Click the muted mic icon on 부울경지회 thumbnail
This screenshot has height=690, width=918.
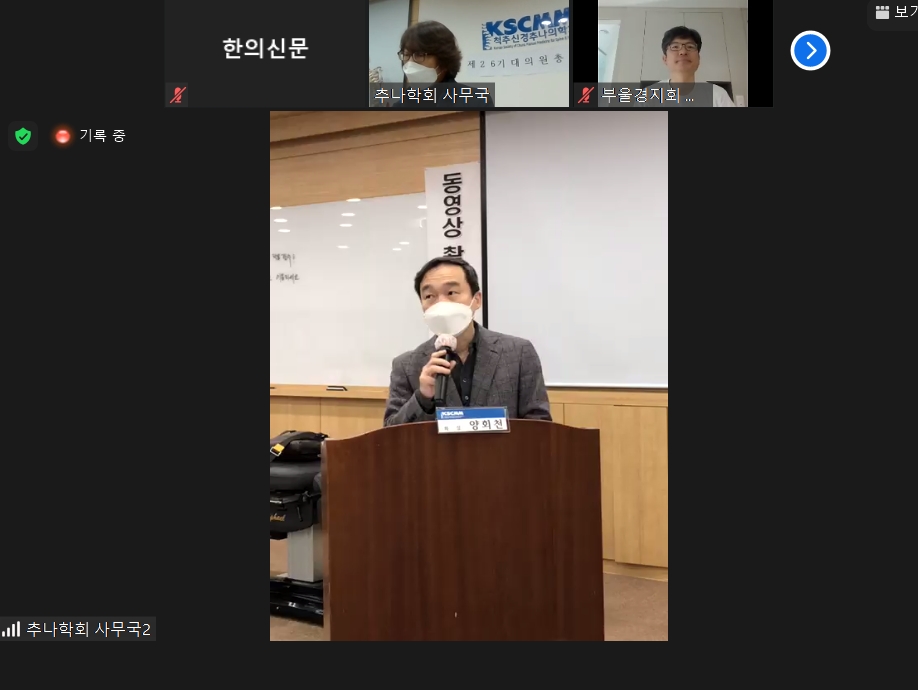coord(585,96)
